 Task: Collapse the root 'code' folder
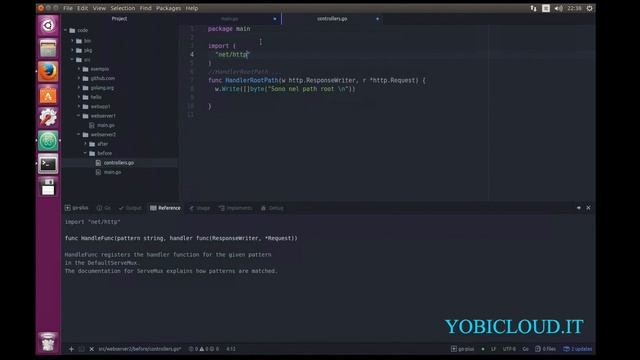point(66,30)
